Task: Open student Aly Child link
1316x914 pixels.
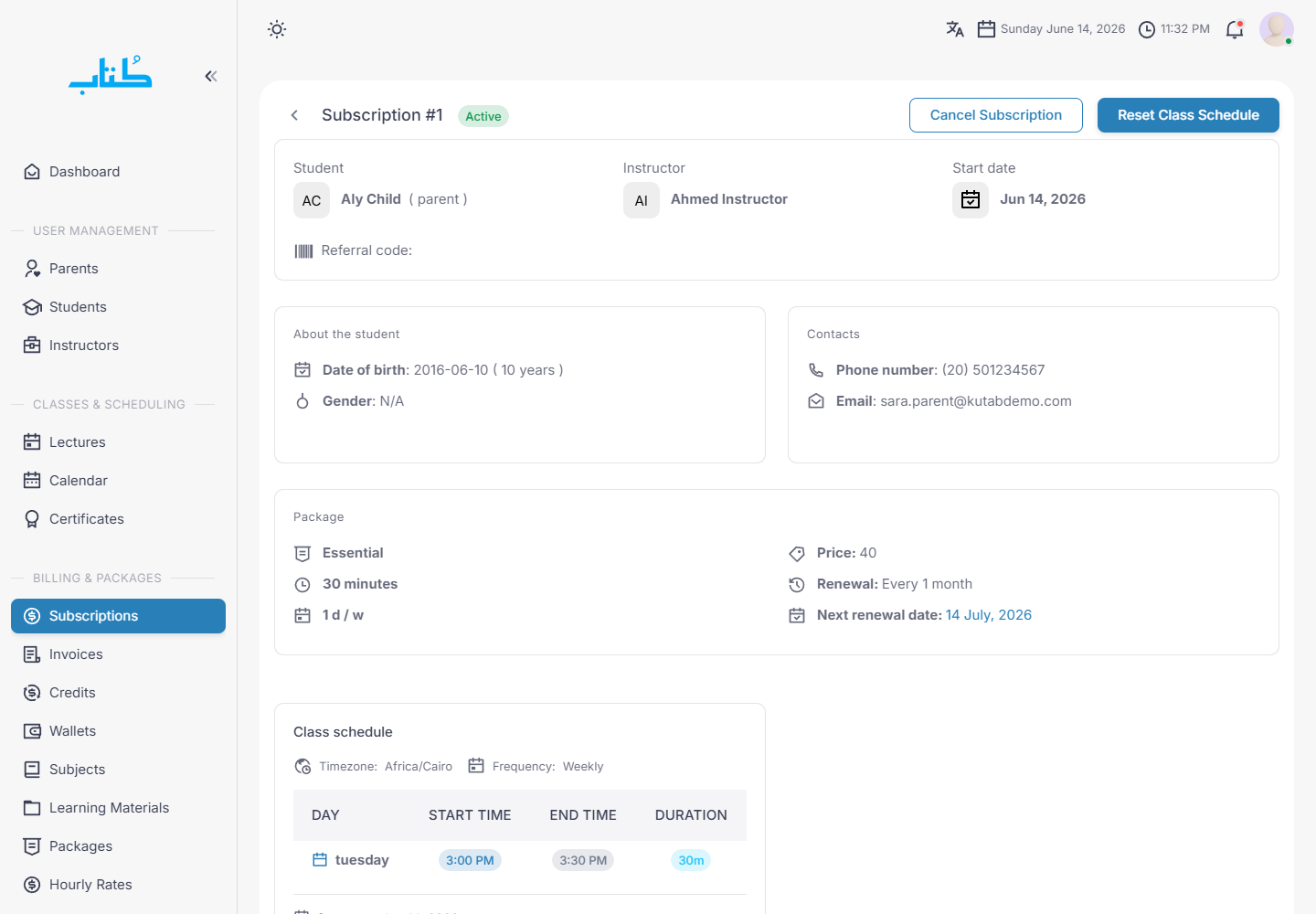Action: coord(371,199)
